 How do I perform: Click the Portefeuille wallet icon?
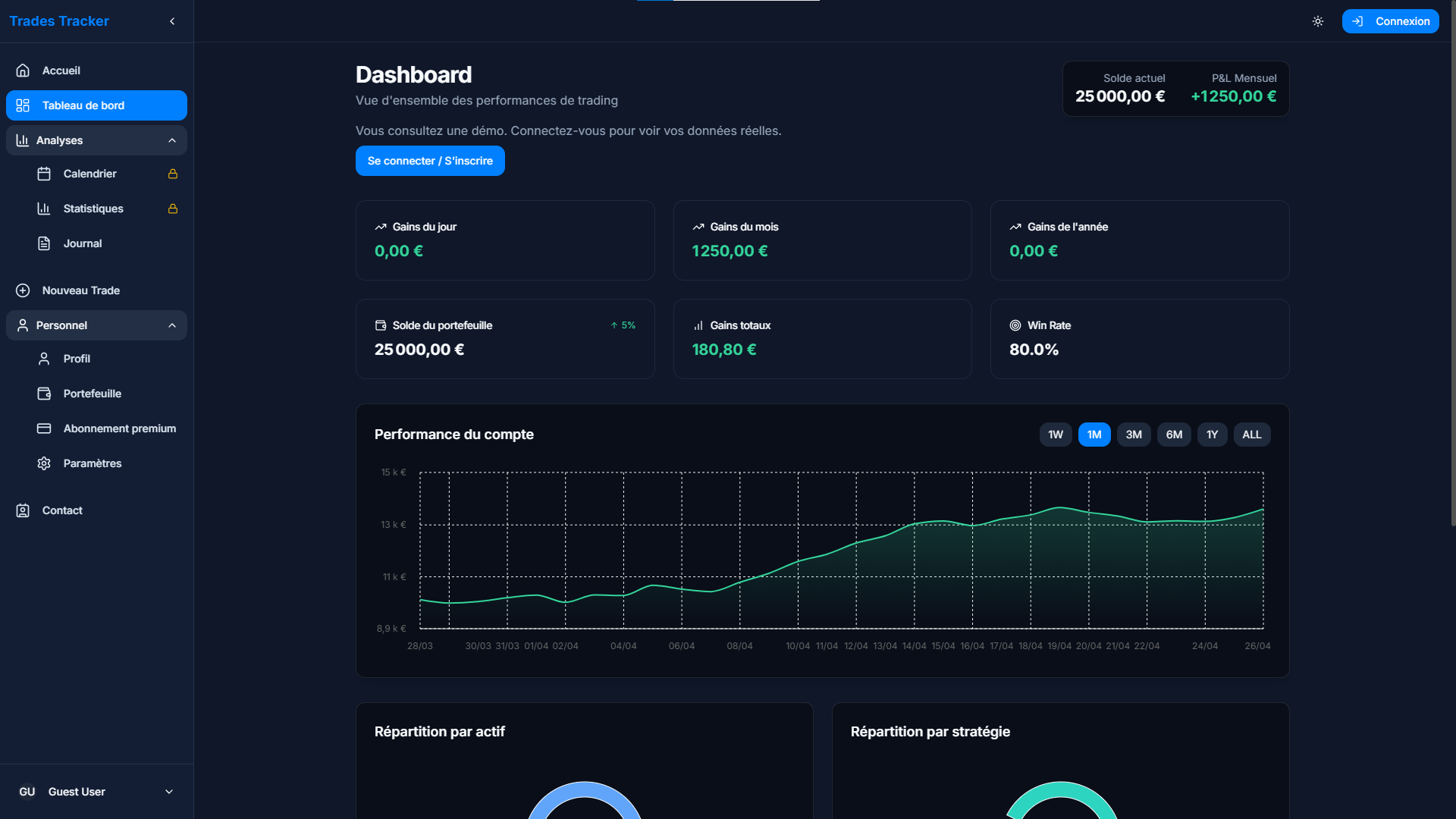tap(44, 394)
